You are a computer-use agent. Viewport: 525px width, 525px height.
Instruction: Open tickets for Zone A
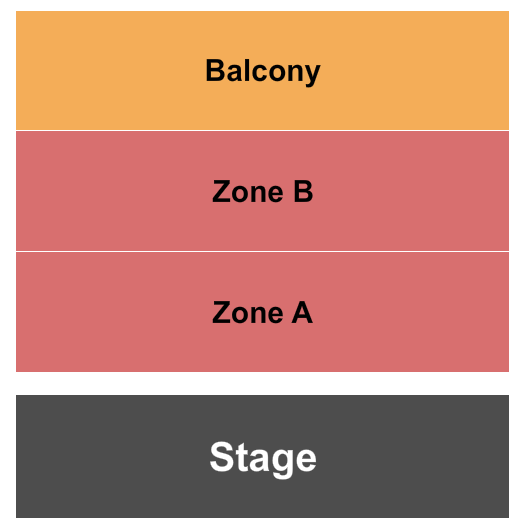pyautogui.click(x=262, y=312)
